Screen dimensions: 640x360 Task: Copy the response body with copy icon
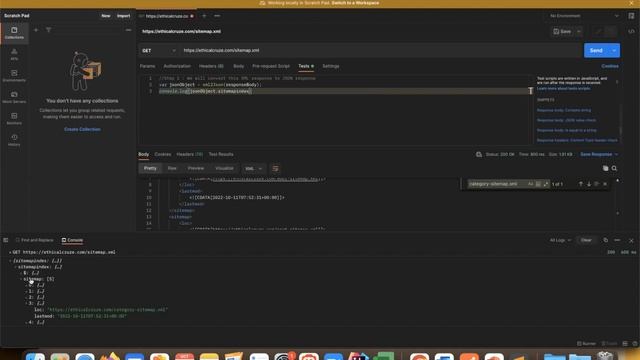pos(606,168)
